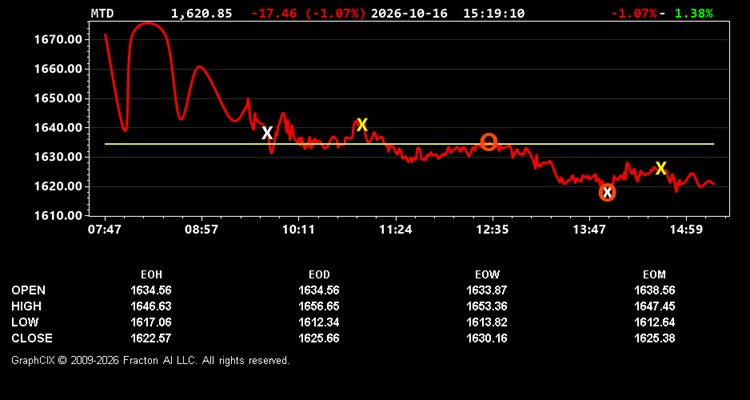Click the EOM column header
Viewport: 750px width, 400px height.
point(654,275)
